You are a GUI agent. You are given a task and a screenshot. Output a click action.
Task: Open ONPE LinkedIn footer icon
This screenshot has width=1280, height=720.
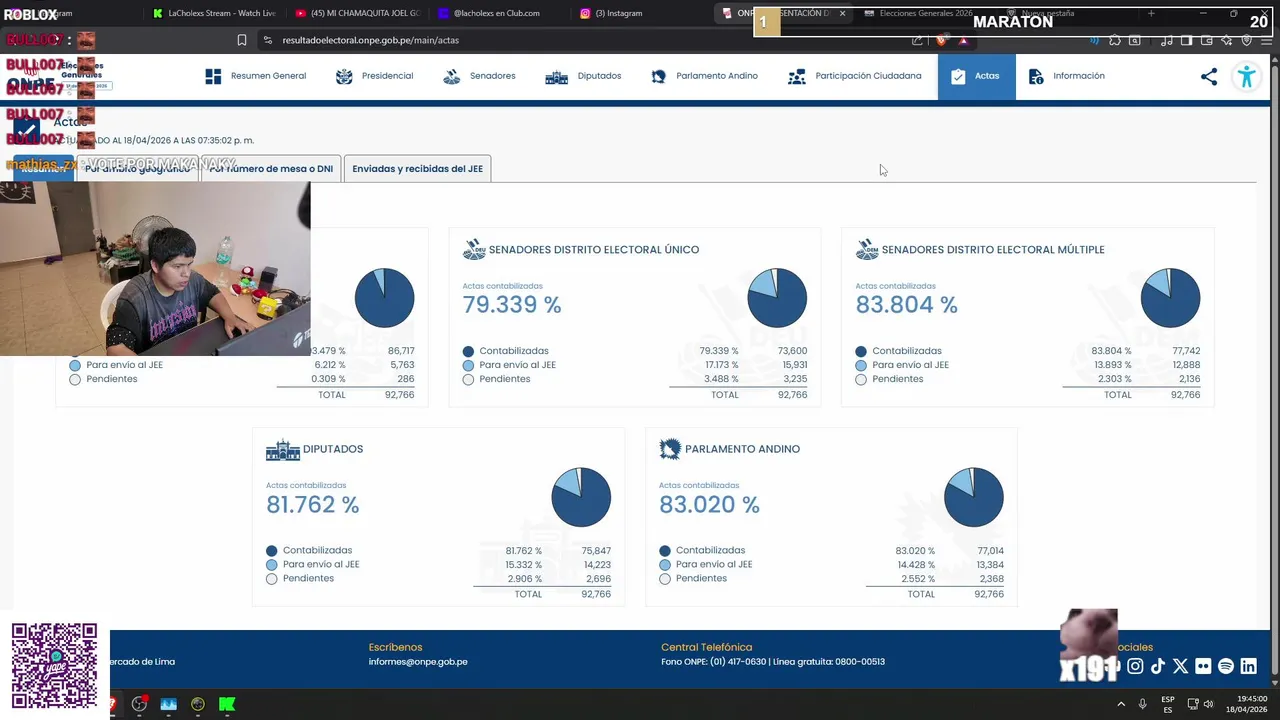click(1249, 666)
